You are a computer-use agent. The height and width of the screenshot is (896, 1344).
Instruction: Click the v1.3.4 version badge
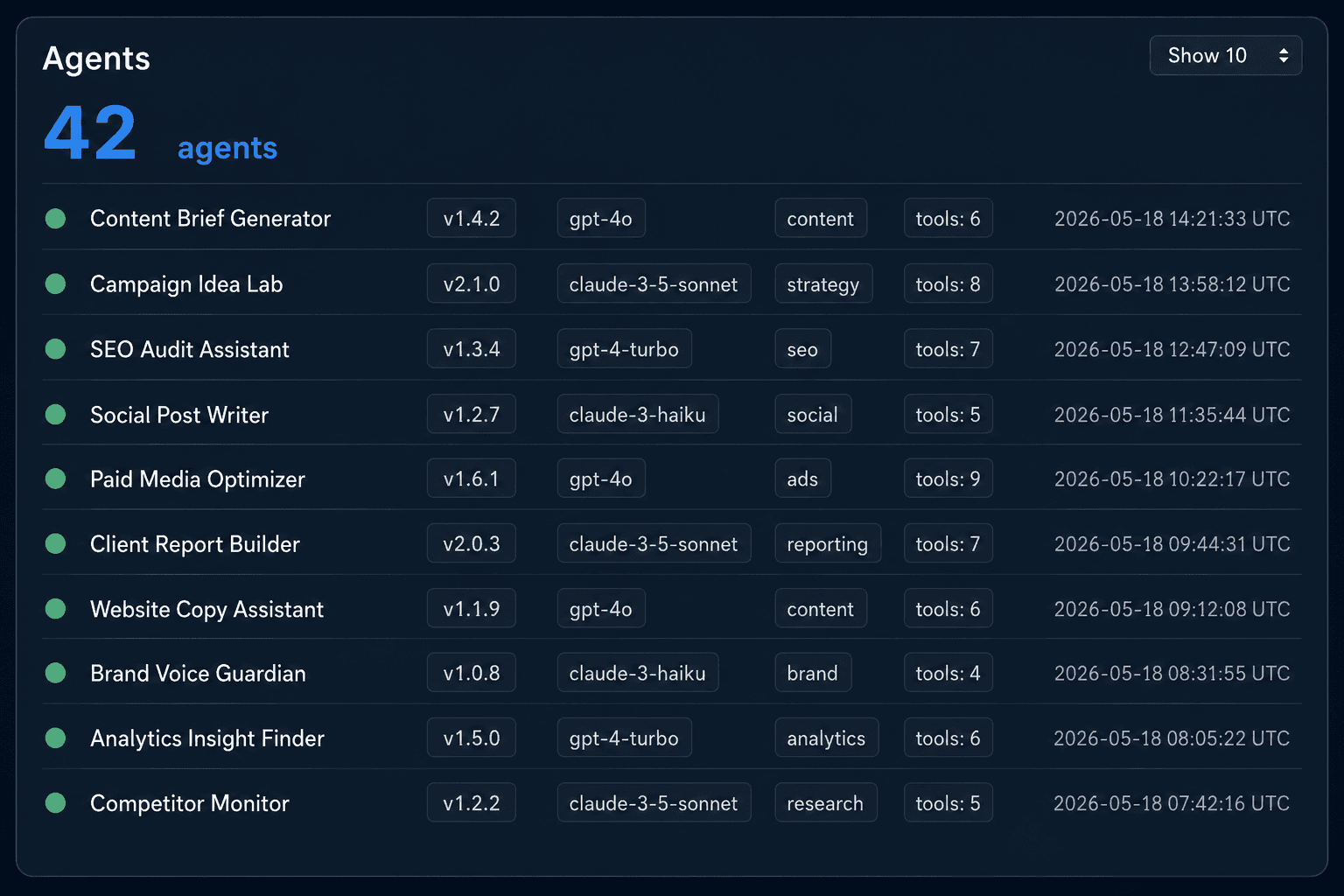pos(472,349)
